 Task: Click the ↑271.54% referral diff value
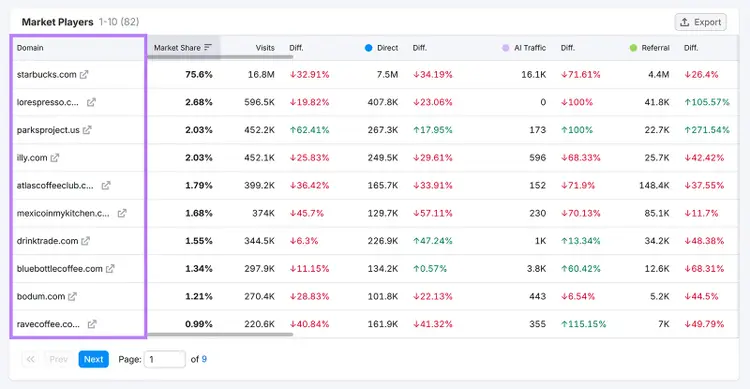pos(707,130)
